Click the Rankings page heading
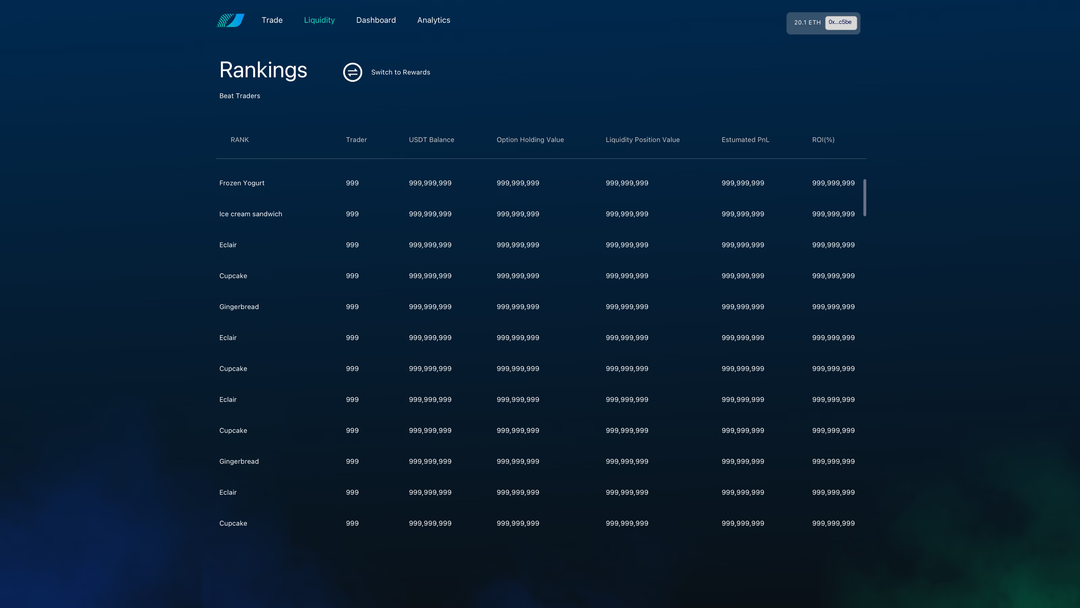This screenshot has height=608, width=1080. pyautogui.click(x=263, y=70)
